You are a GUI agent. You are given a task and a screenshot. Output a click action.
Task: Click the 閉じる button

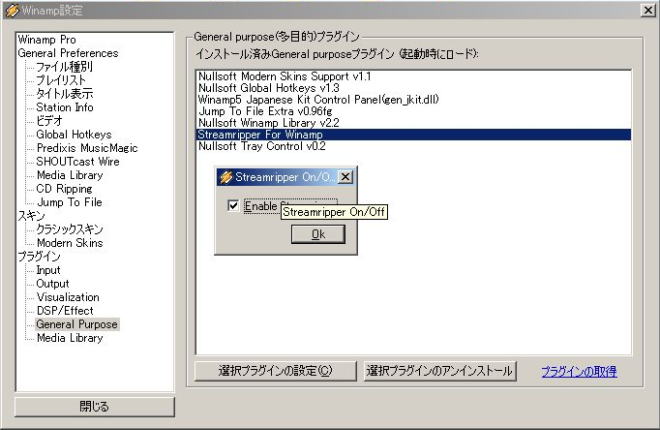click(x=94, y=406)
